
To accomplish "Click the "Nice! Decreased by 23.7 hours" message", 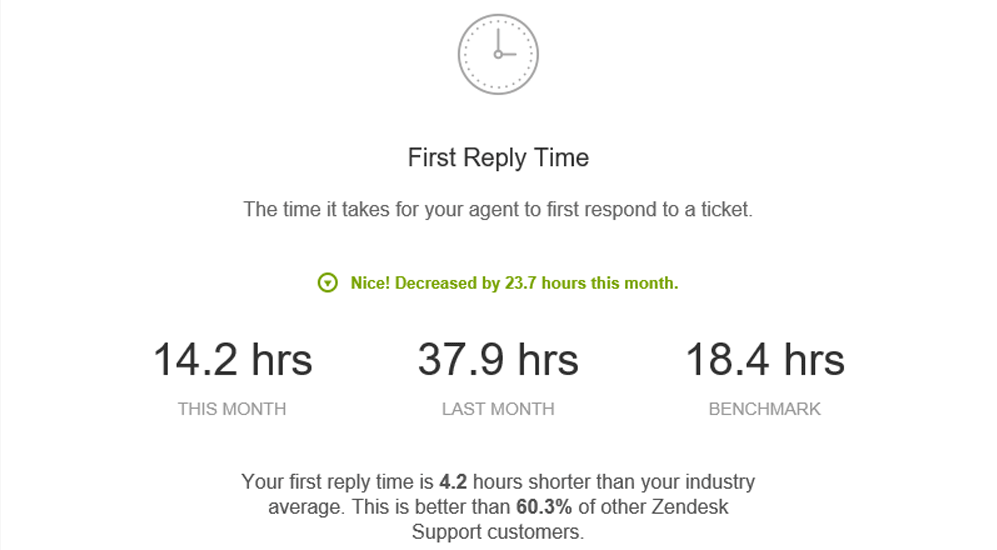I will [514, 283].
